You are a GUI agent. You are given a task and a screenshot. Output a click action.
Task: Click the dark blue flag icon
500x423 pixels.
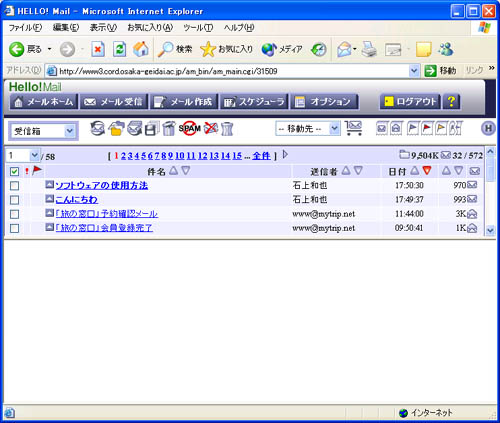[413, 128]
